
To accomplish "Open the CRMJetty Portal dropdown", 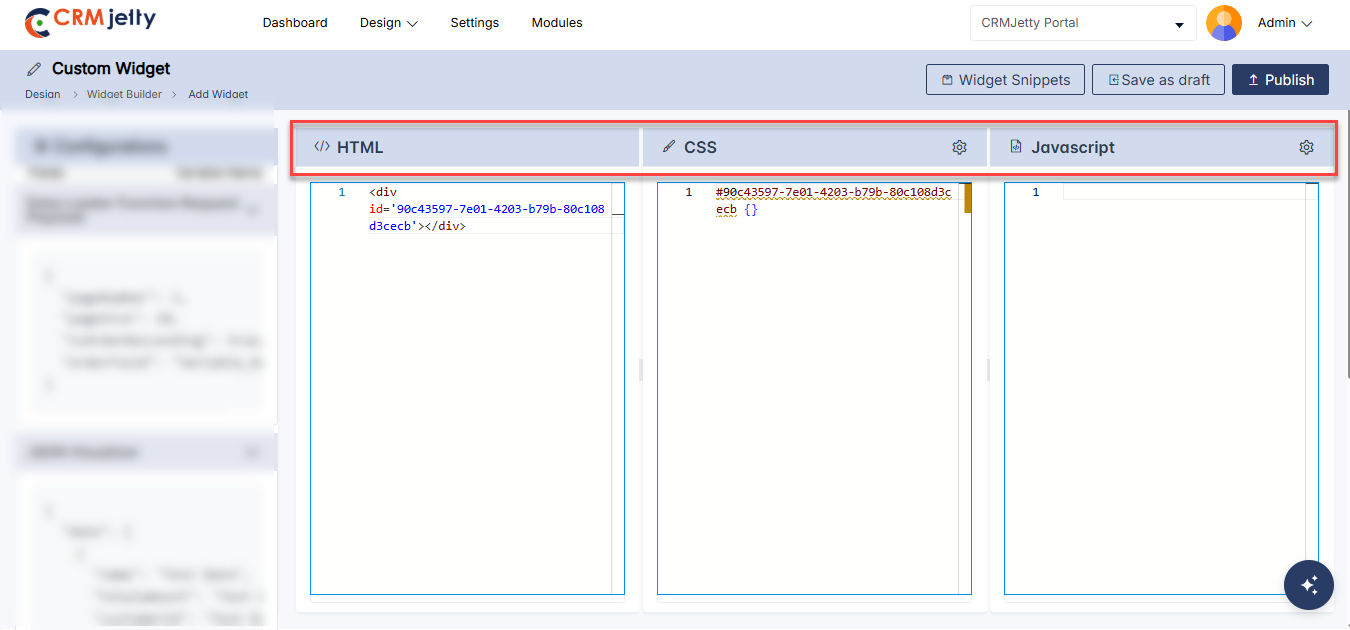I will pos(1082,23).
